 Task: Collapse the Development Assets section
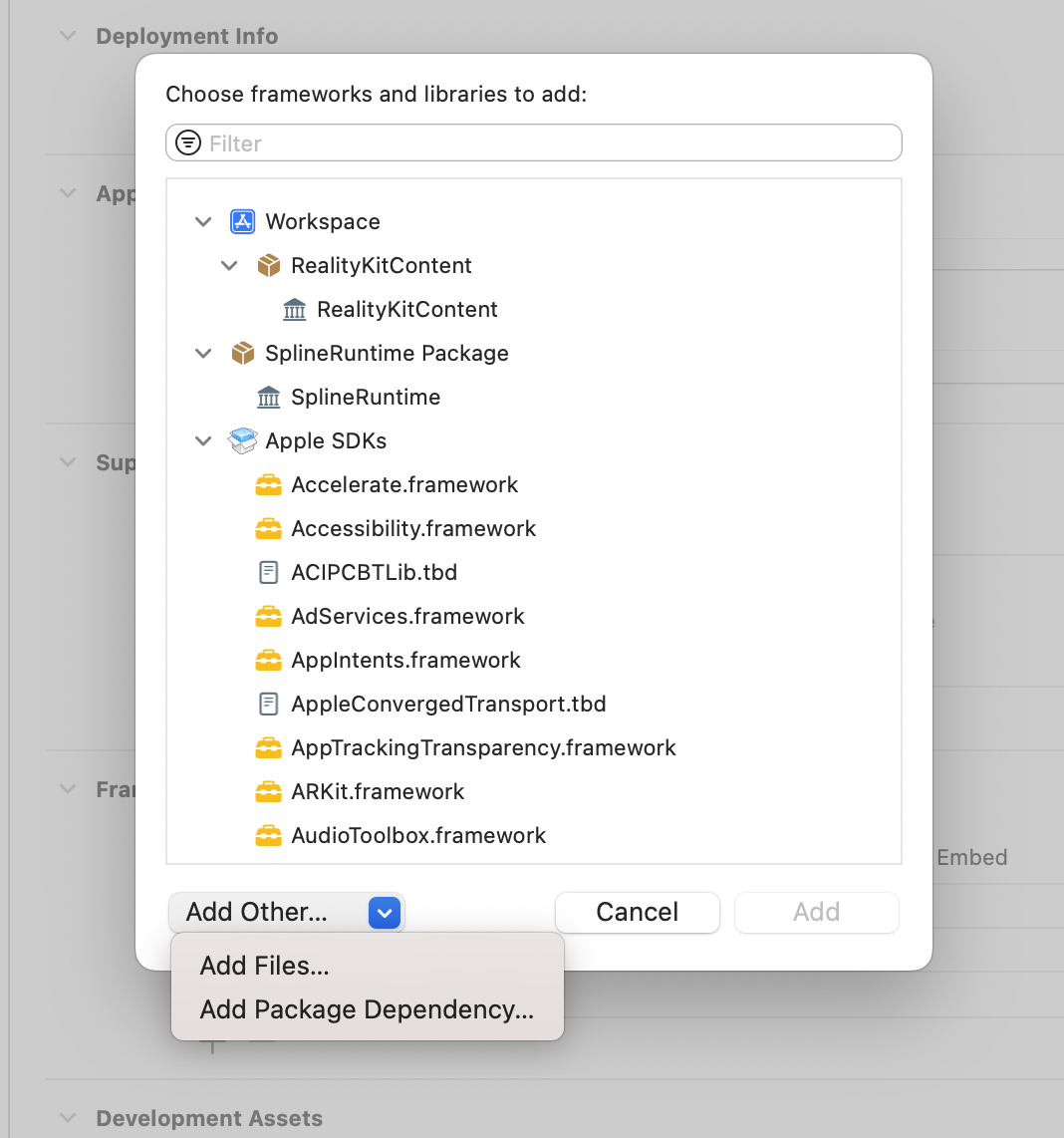click(x=68, y=1118)
